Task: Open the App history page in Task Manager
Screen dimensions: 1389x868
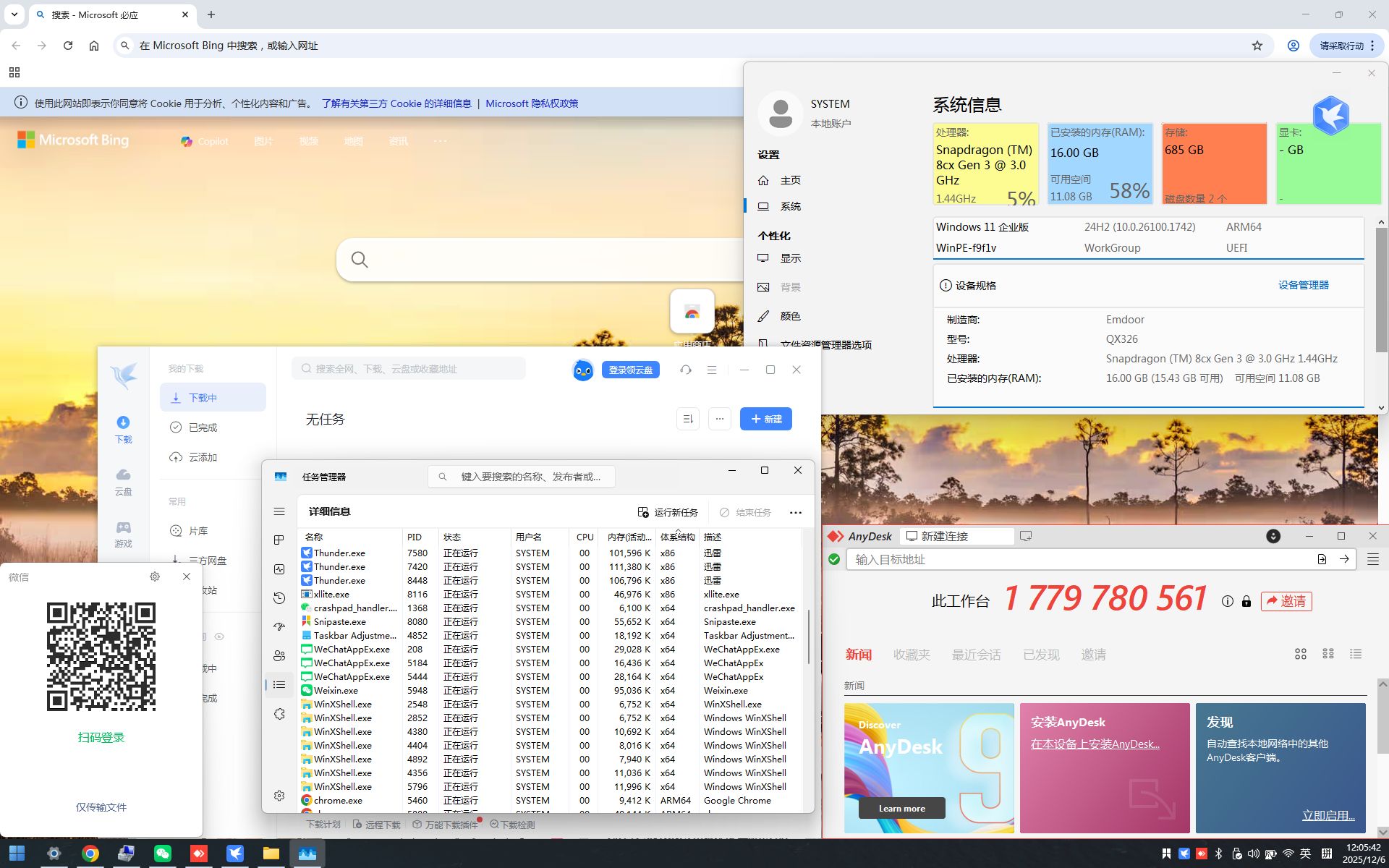Action: pos(279,598)
